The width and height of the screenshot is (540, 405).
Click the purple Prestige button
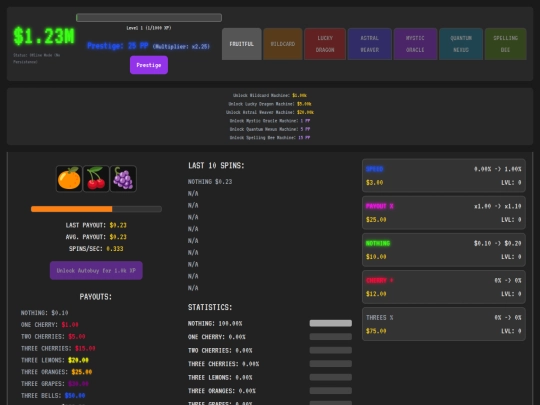(149, 65)
